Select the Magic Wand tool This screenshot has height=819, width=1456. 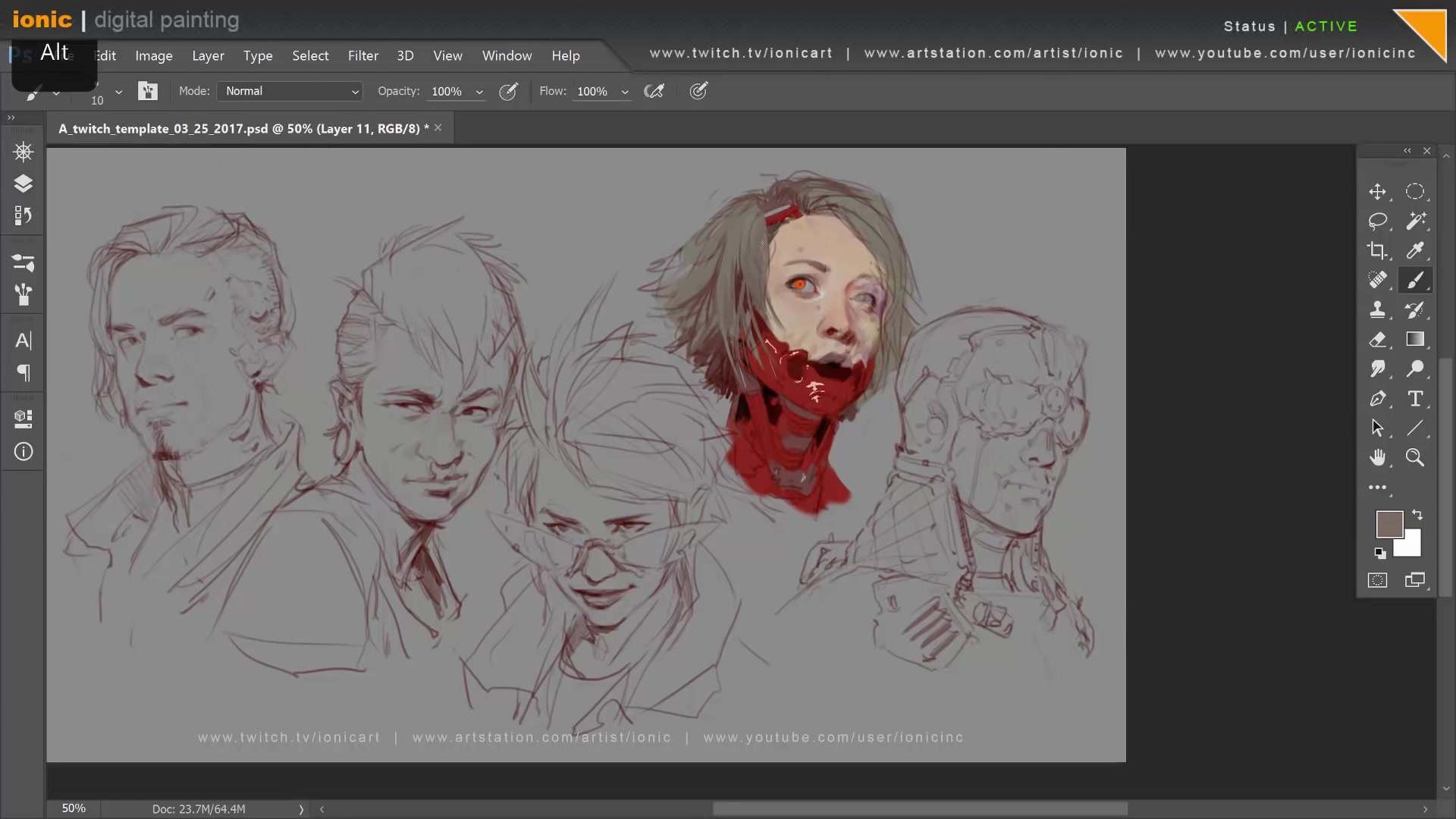click(x=1415, y=221)
